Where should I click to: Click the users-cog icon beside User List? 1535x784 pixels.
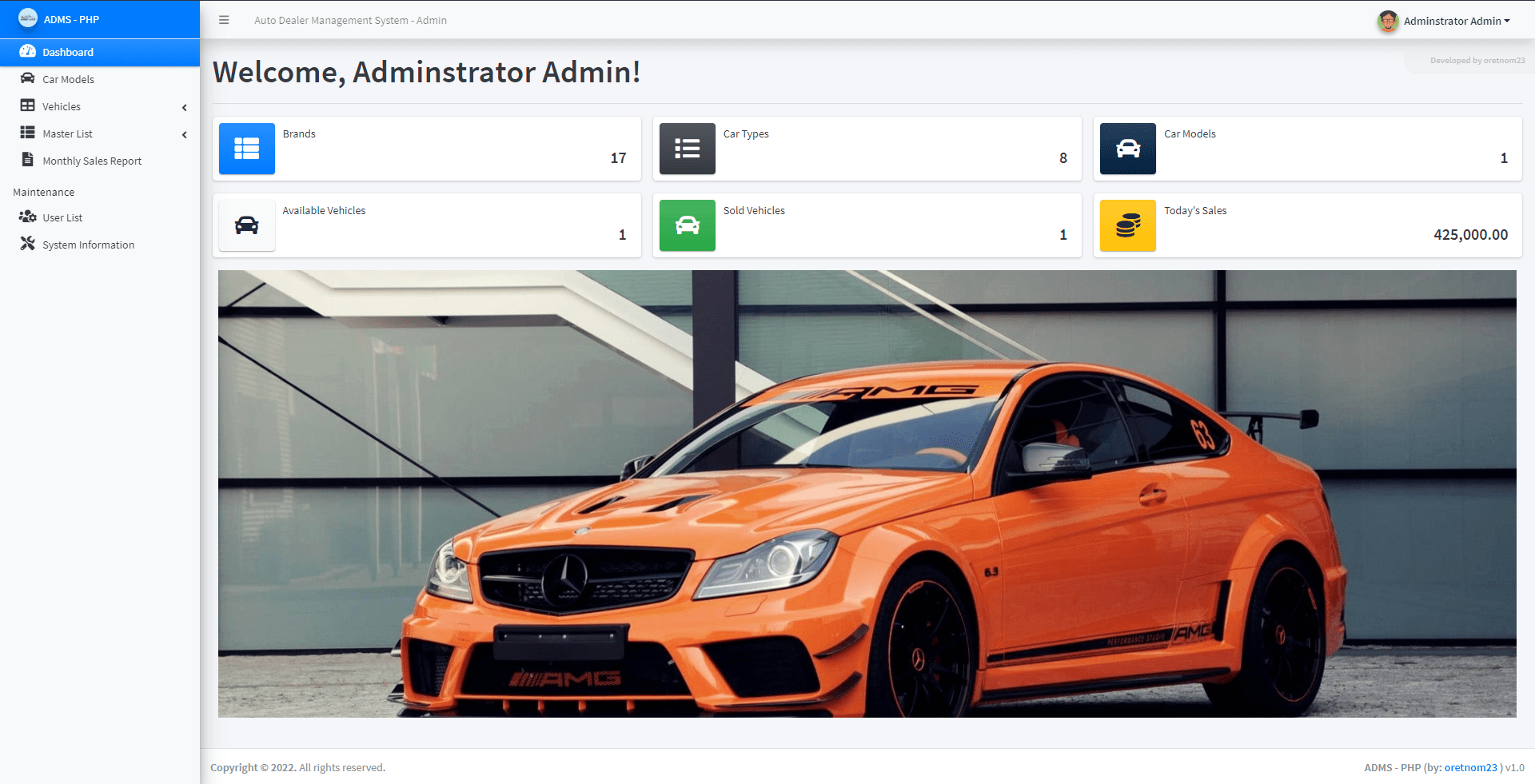(x=28, y=217)
